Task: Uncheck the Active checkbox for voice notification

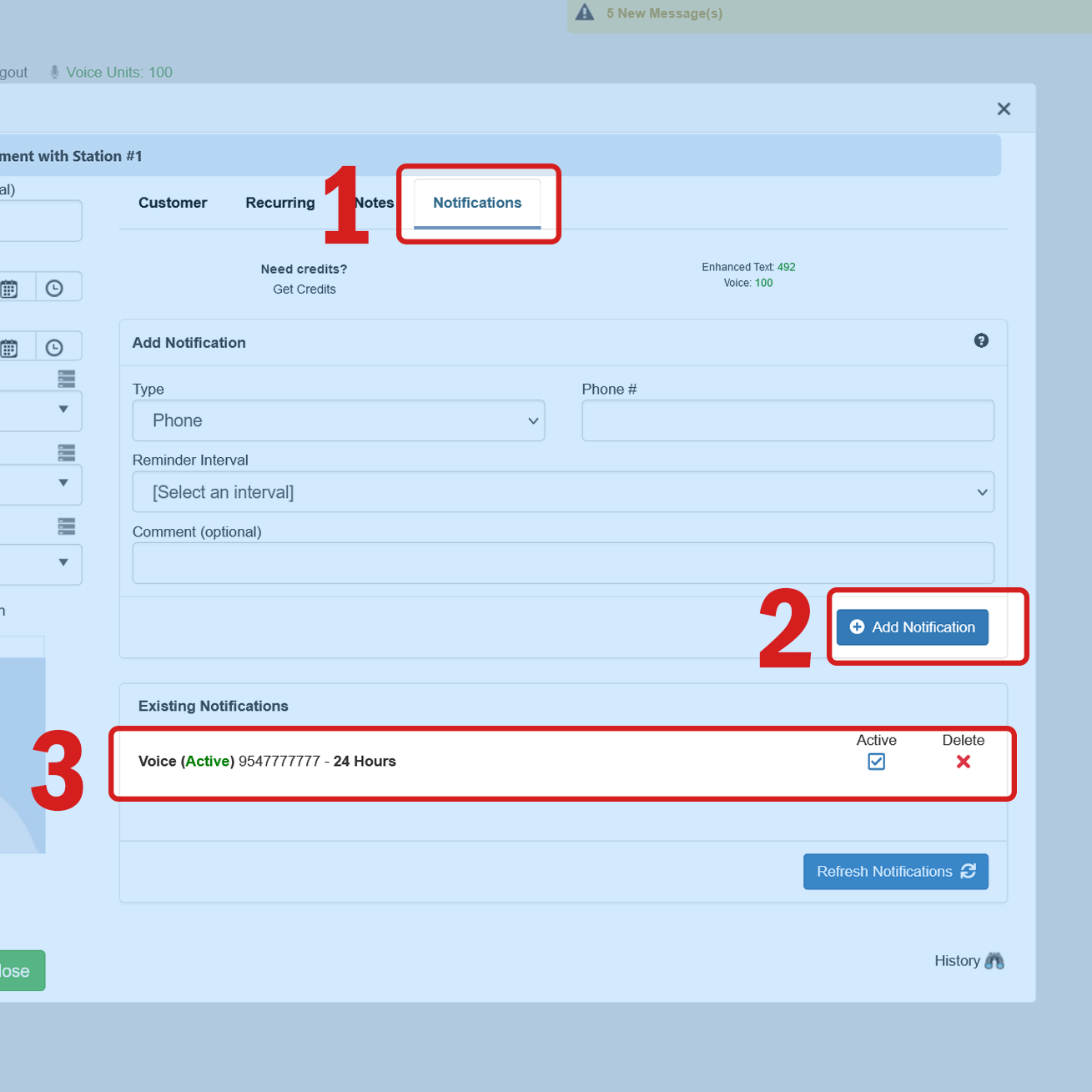Action: pyautogui.click(x=876, y=762)
